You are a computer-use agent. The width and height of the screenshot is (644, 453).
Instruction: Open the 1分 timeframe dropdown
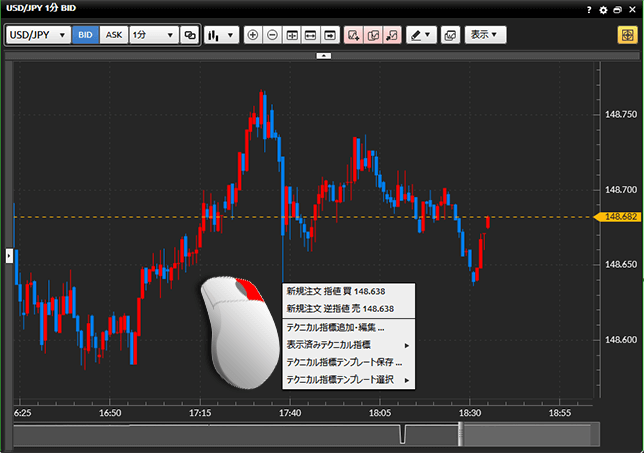154,35
